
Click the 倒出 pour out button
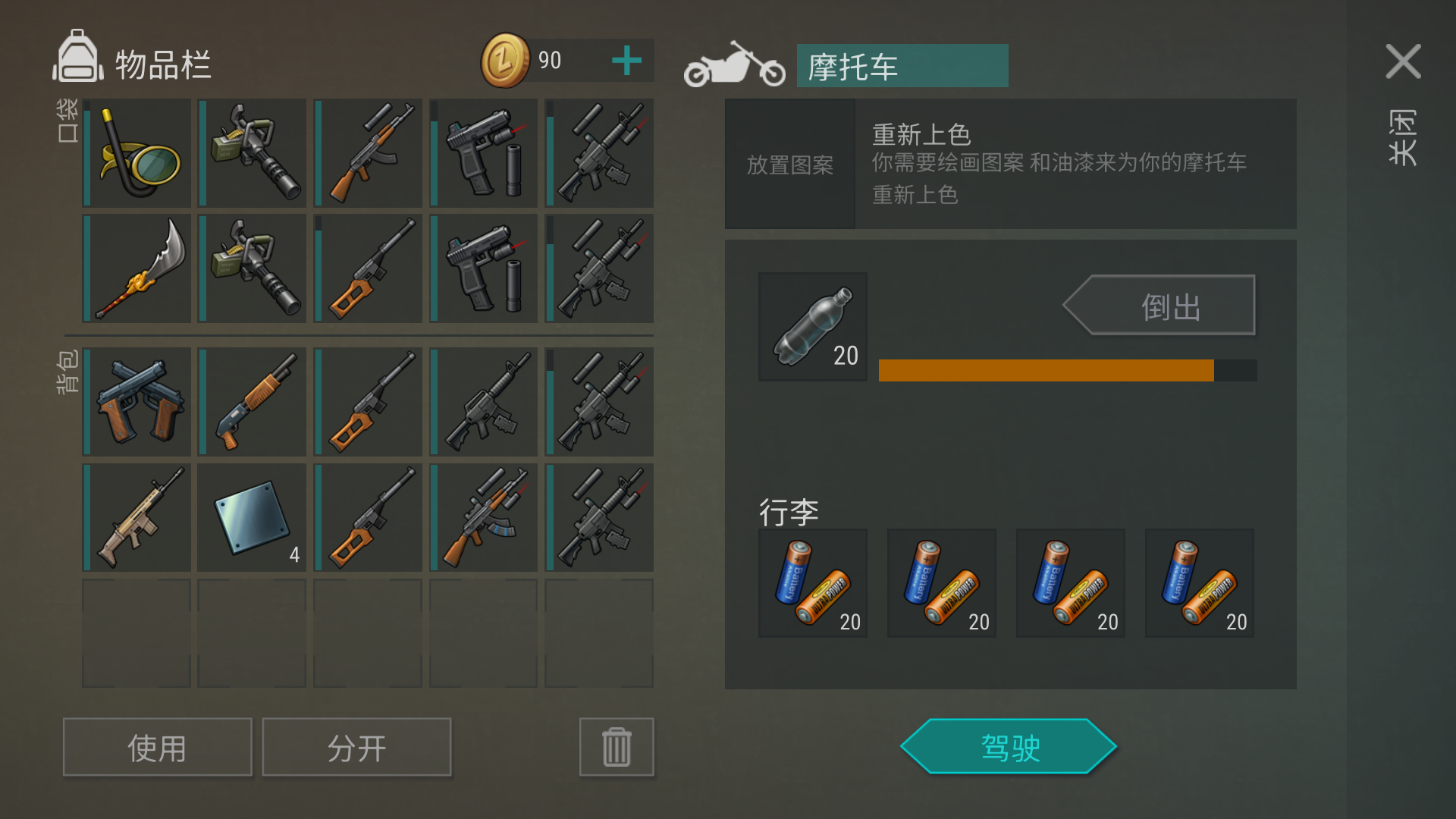tap(1159, 305)
